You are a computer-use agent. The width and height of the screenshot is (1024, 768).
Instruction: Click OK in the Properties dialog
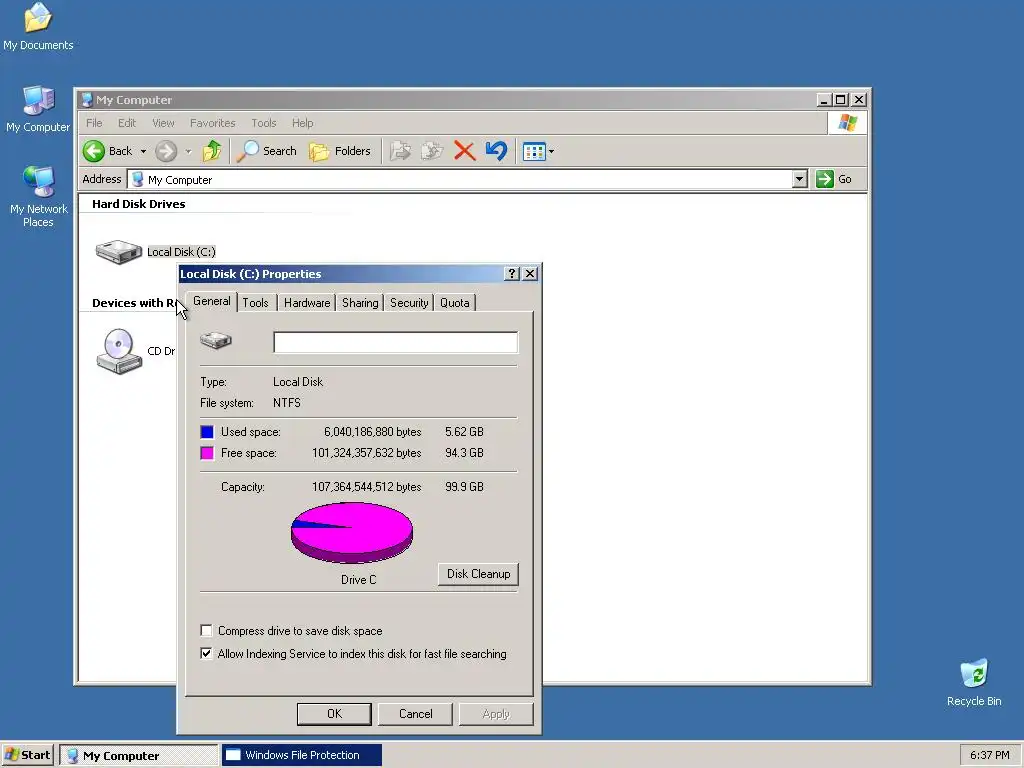(334, 714)
